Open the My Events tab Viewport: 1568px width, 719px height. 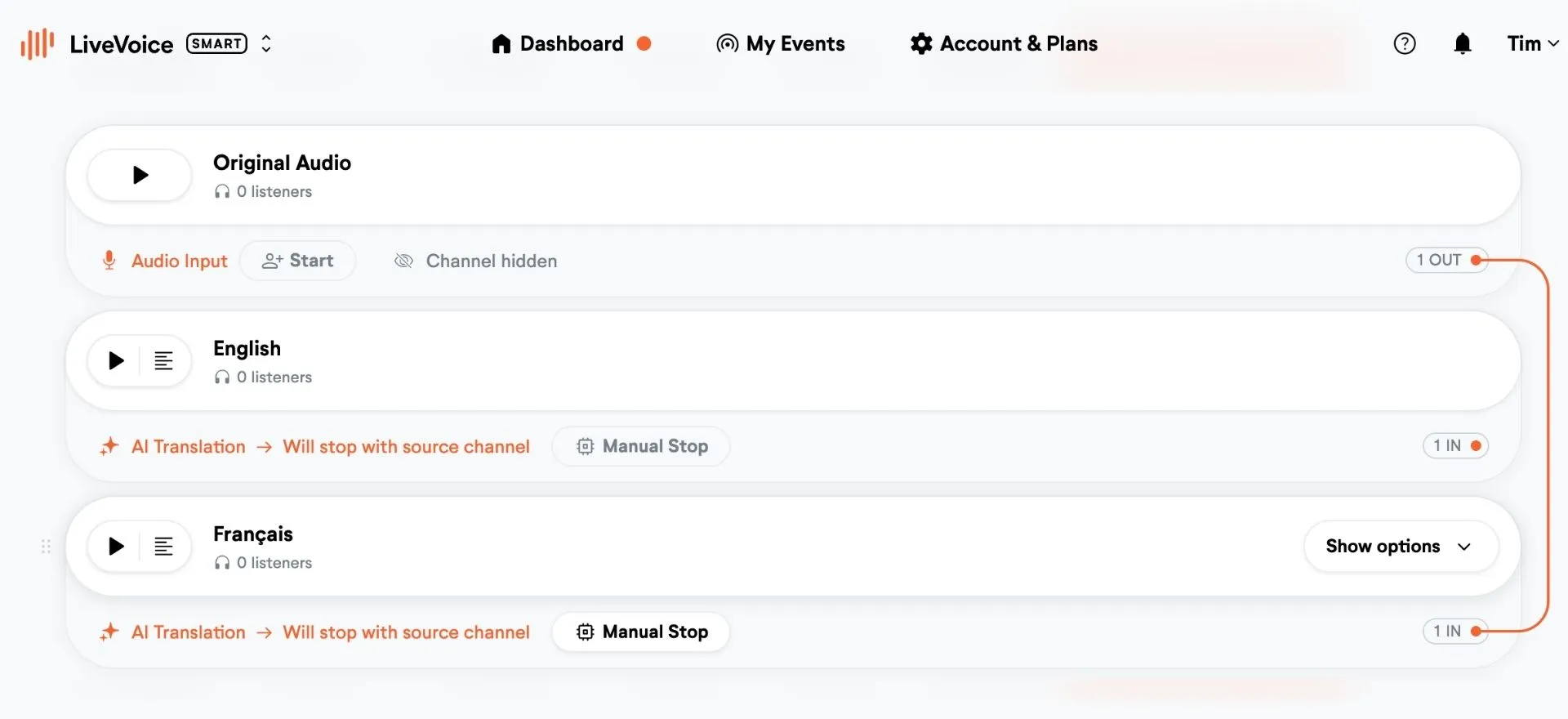[781, 44]
